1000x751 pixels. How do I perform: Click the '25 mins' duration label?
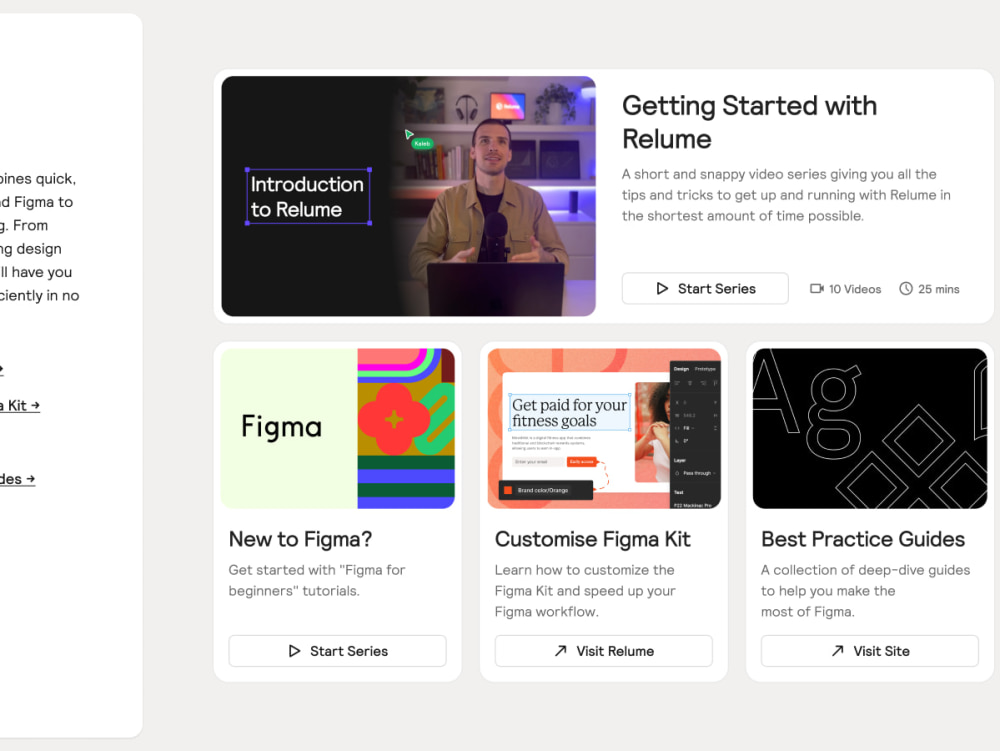[938, 289]
